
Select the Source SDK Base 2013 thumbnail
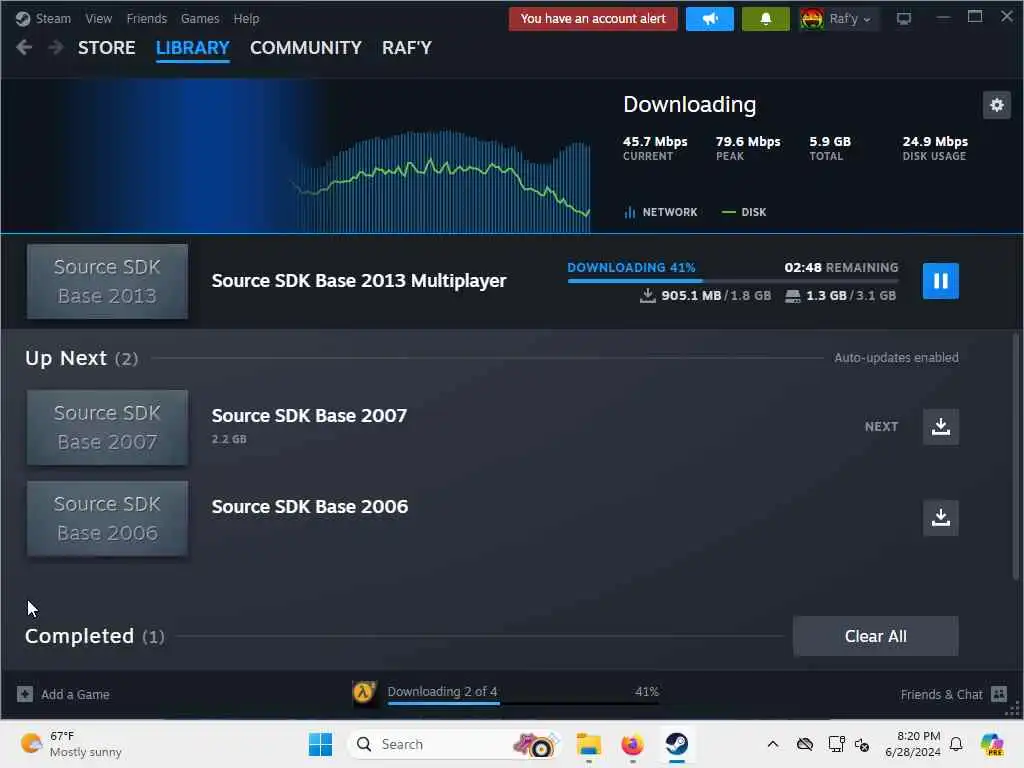tap(107, 281)
